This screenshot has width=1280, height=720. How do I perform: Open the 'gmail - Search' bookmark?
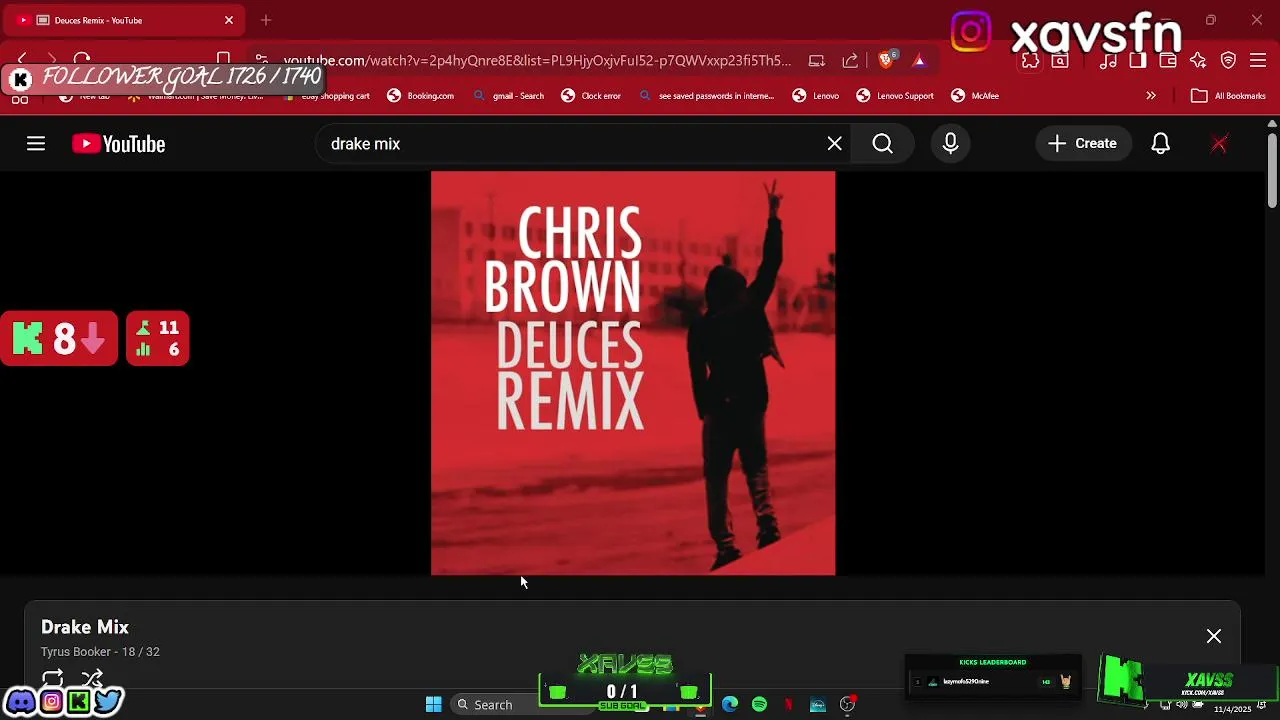[x=508, y=96]
